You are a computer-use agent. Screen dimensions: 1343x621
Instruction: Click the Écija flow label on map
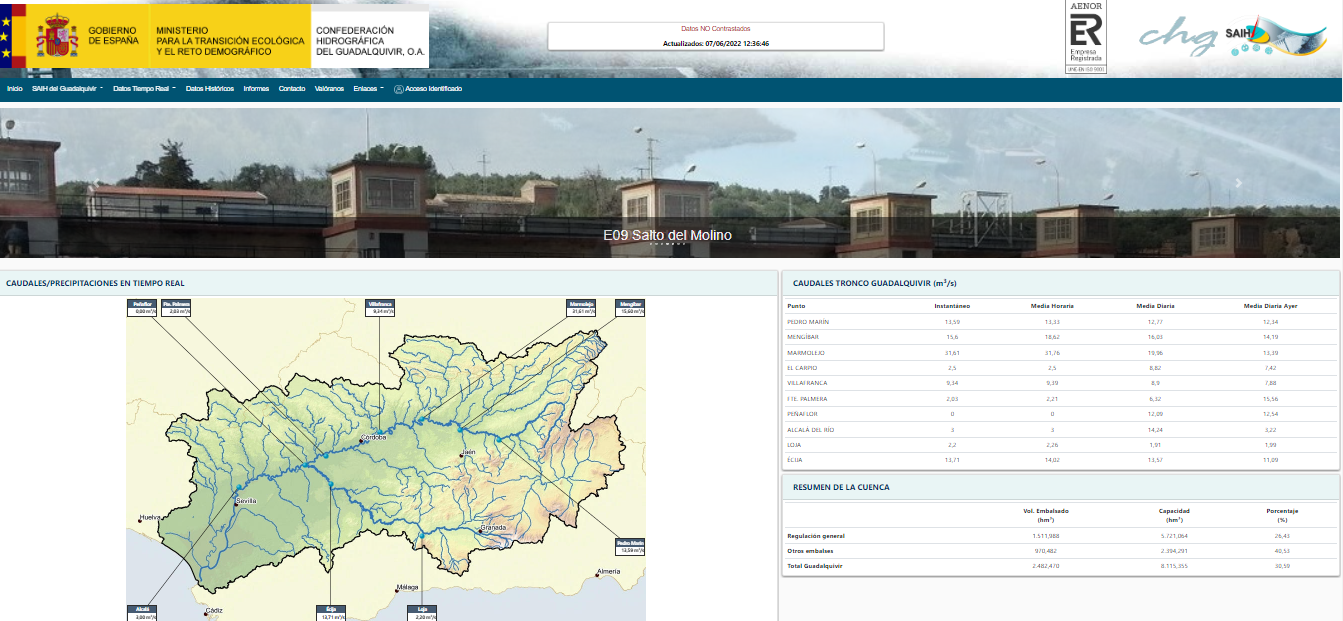tap(331, 612)
